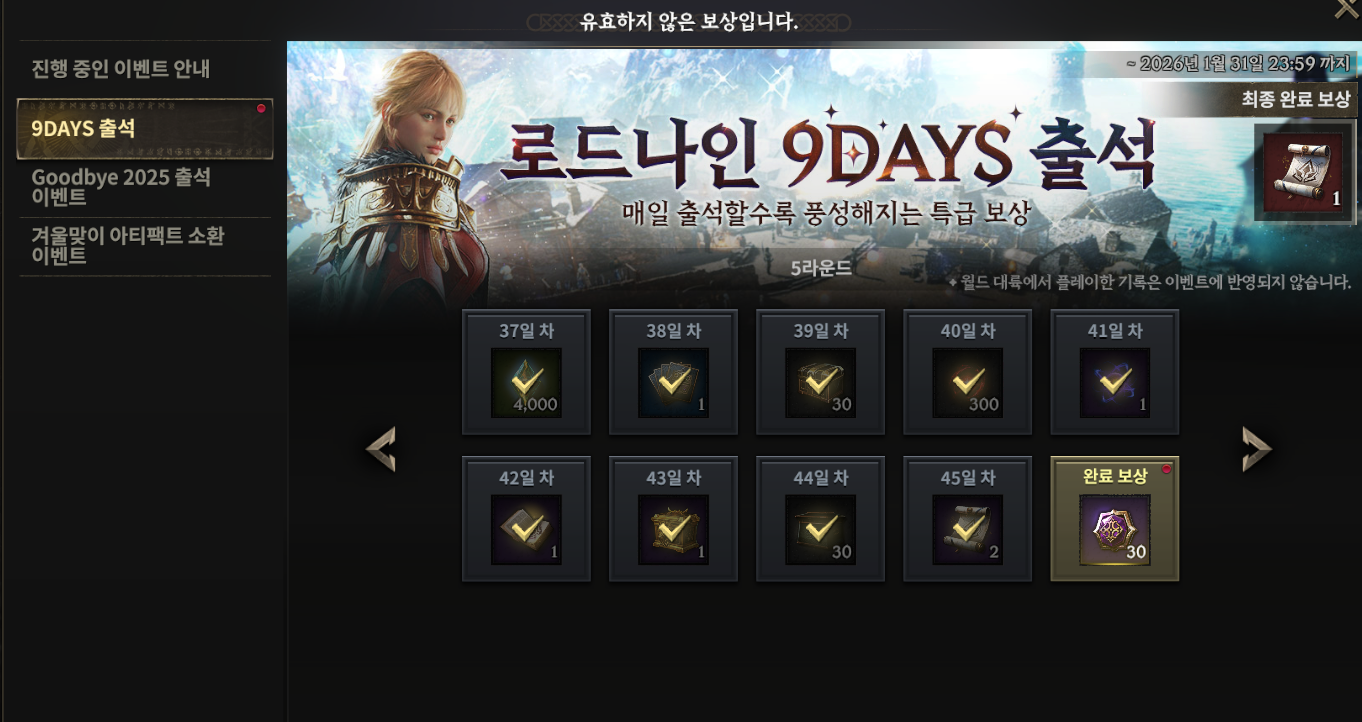Go to next round with right arrow
Image resolution: width=1362 pixels, height=722 pixels.
(x=1257, y=449)
